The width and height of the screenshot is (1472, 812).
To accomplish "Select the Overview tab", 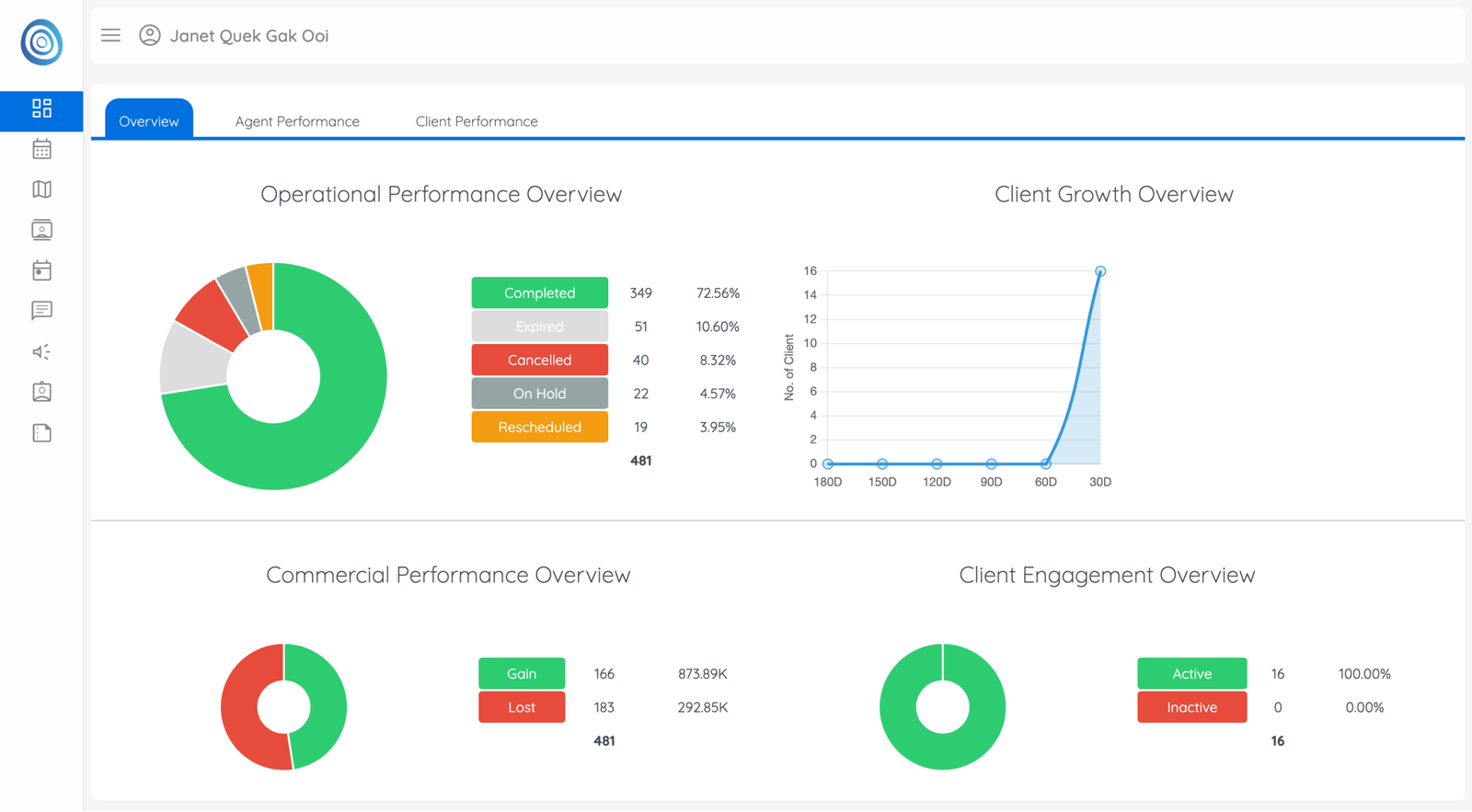I will [x=149, y=121].
